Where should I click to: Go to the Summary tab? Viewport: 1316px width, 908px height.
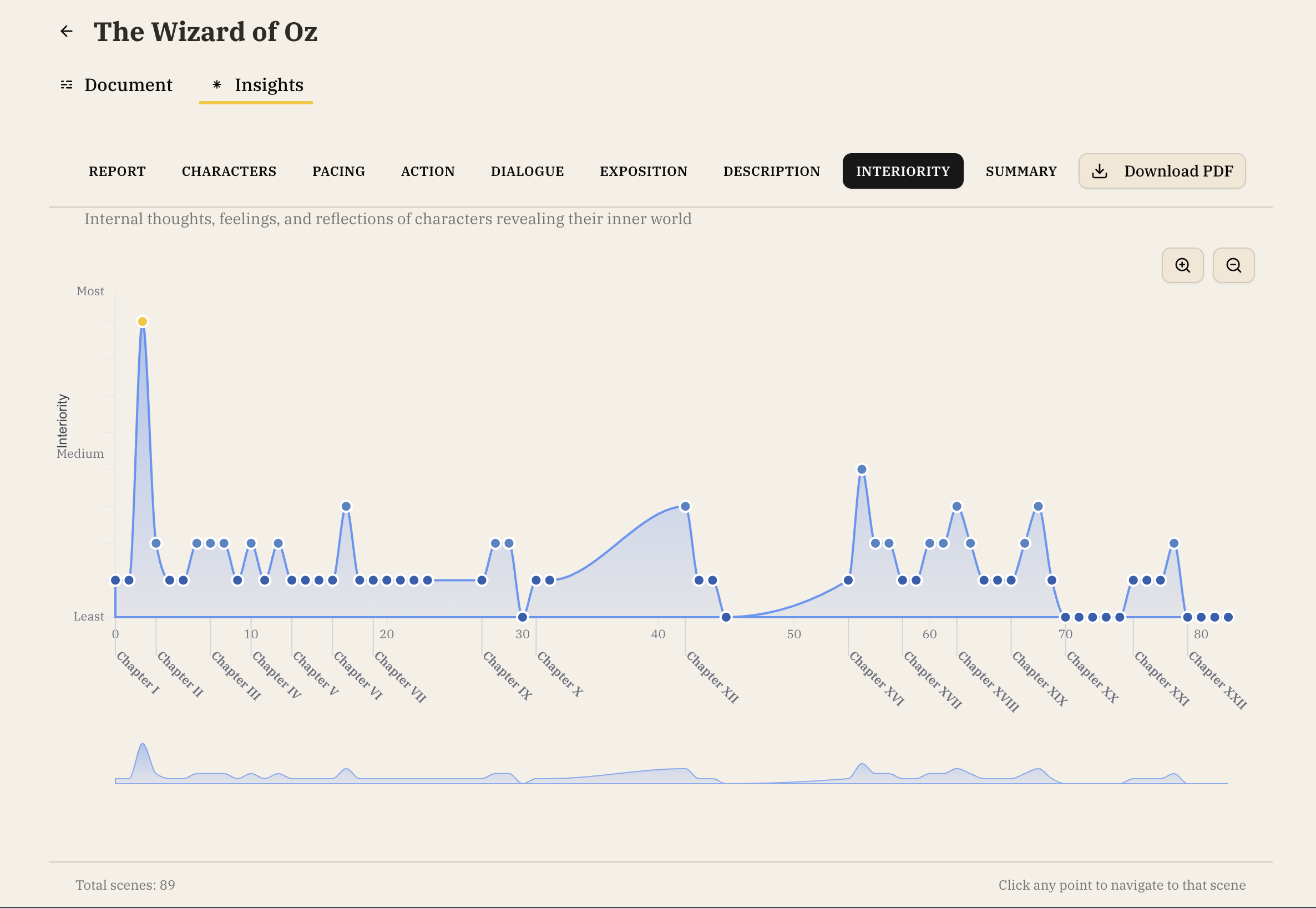pyautogui.click(x=1021, y=171)
